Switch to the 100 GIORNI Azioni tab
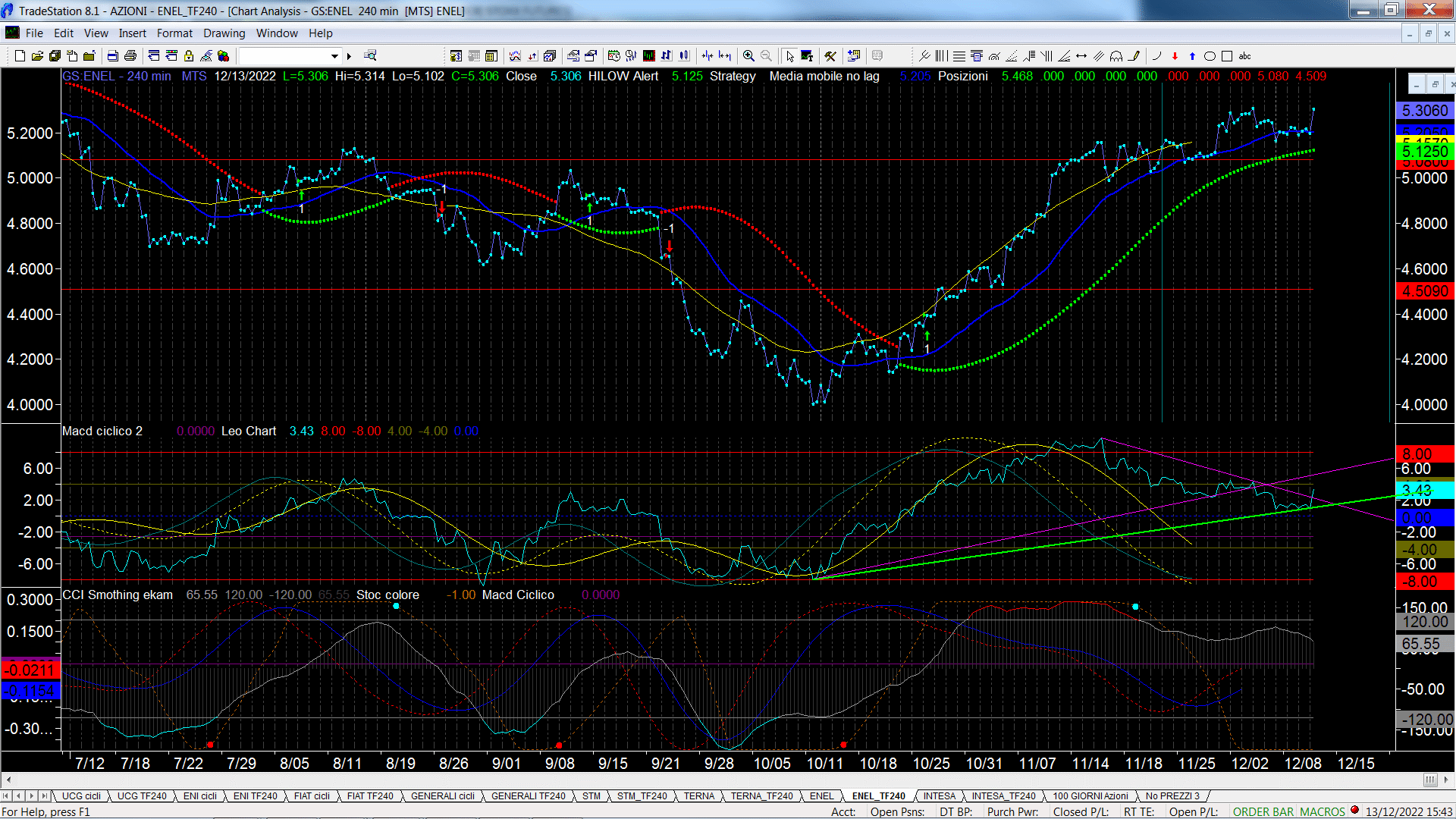The image size is (1456, 819). tap(1090, 796)
